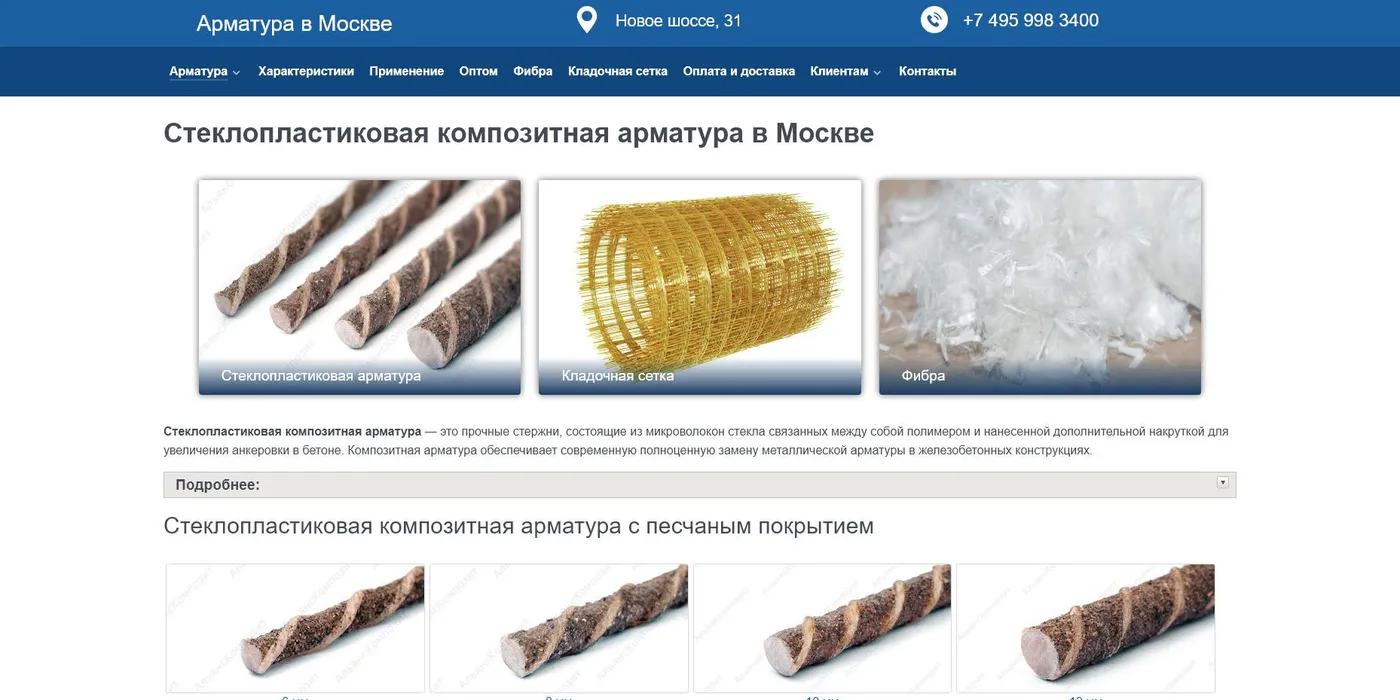Click the phone handset icon
This screenshot has width=1400, height=700.
[934, 20]
